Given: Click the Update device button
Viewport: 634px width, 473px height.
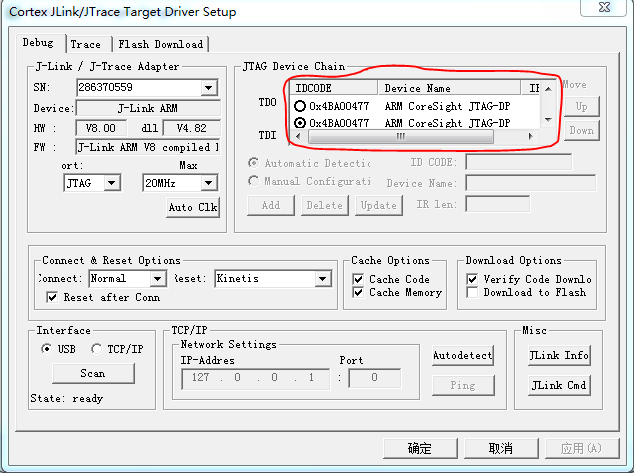Looking at the screenshot, I should pos(378,205).
